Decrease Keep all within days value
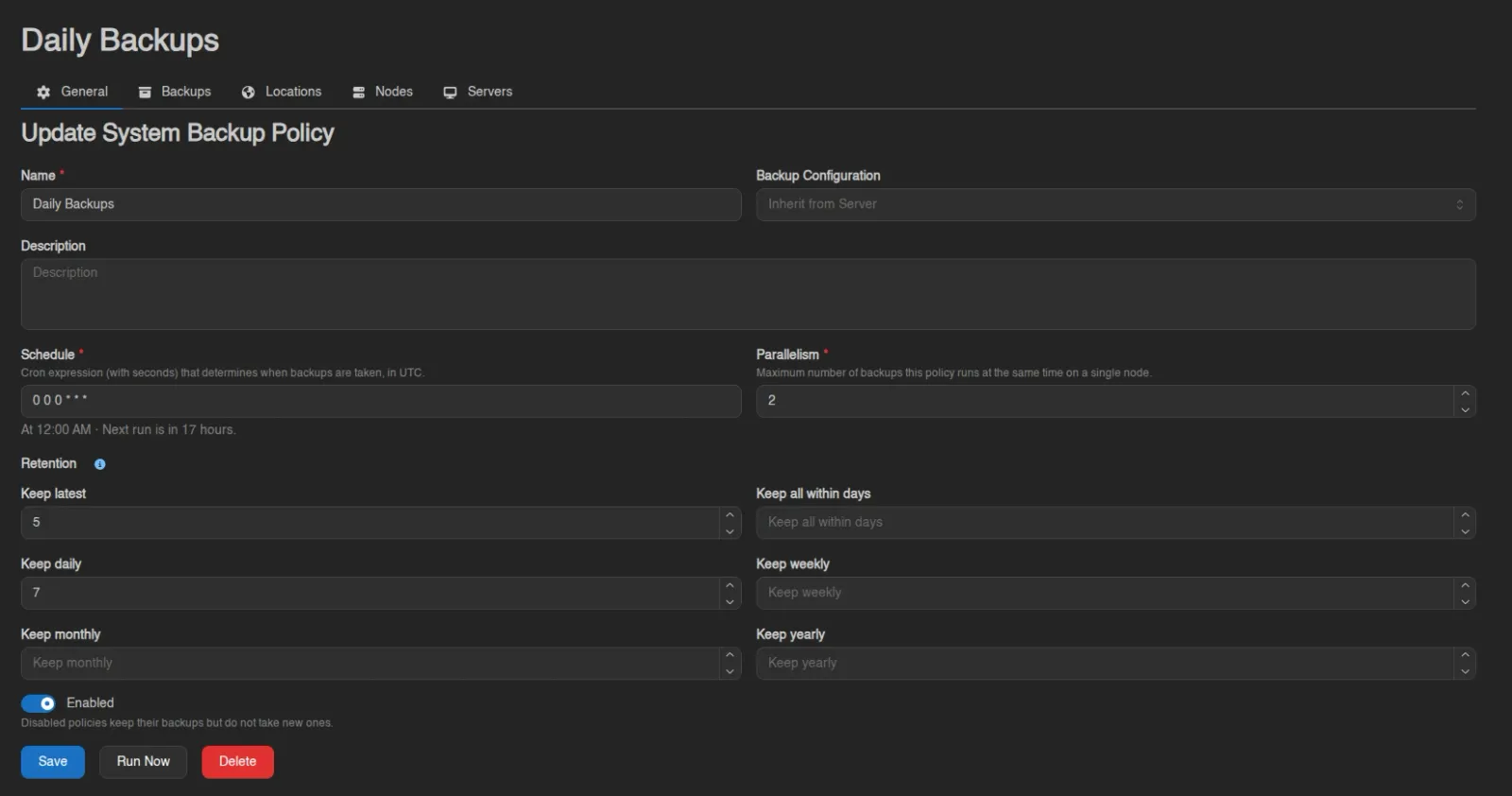1512x796 pixels. 1465,531
